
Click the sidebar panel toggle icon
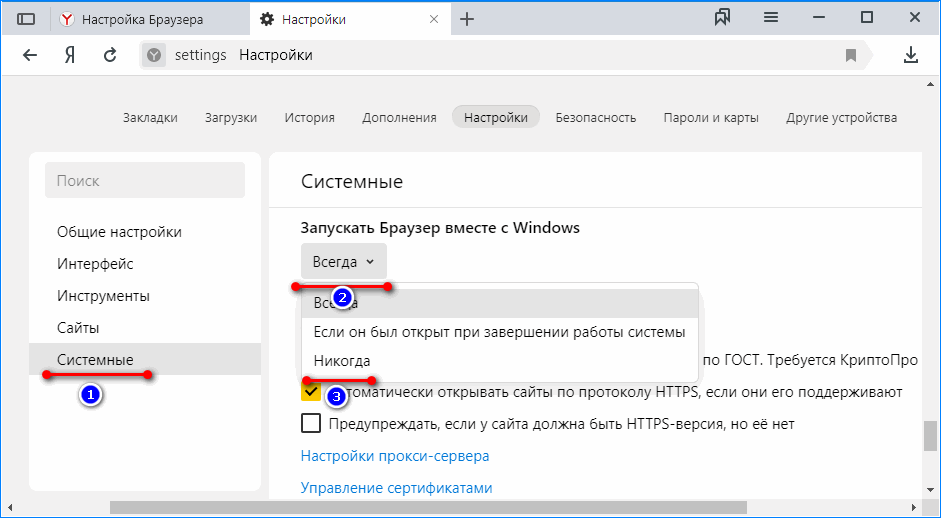click(26, 19)
